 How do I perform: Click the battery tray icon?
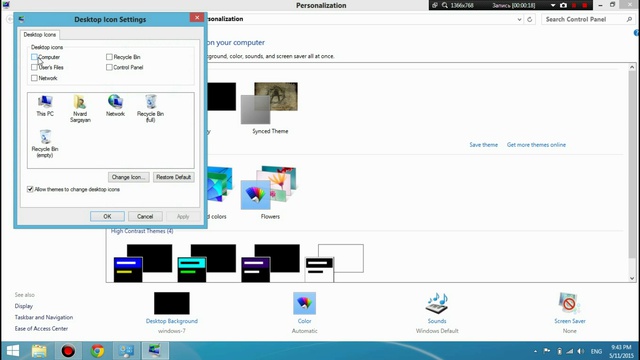(559, 351)
